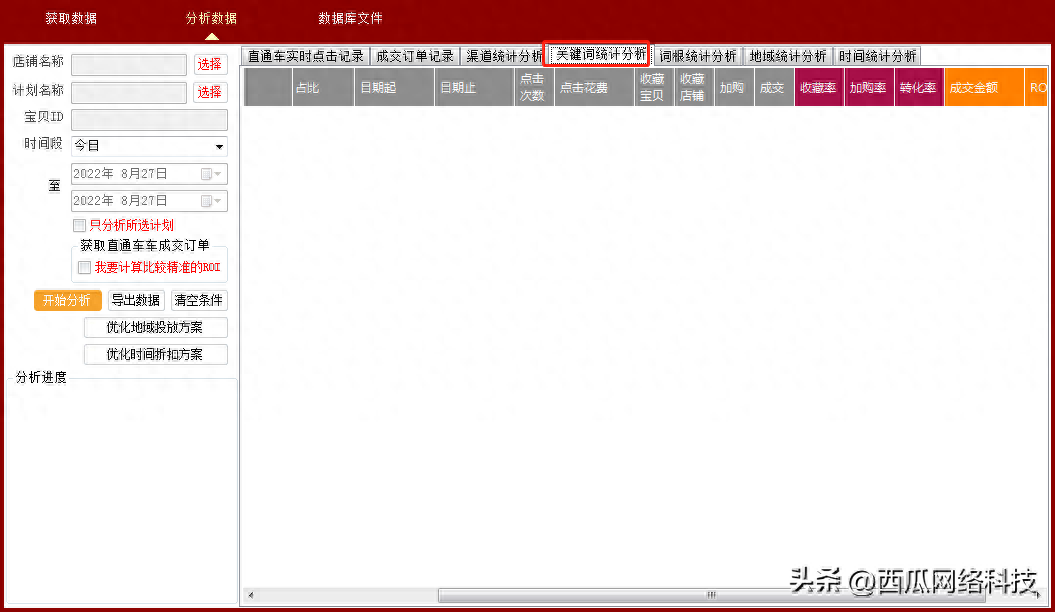Expand the 时间段 dropdown showing 今日
This screenshot has height=612, width=1055.
(219, 147)
